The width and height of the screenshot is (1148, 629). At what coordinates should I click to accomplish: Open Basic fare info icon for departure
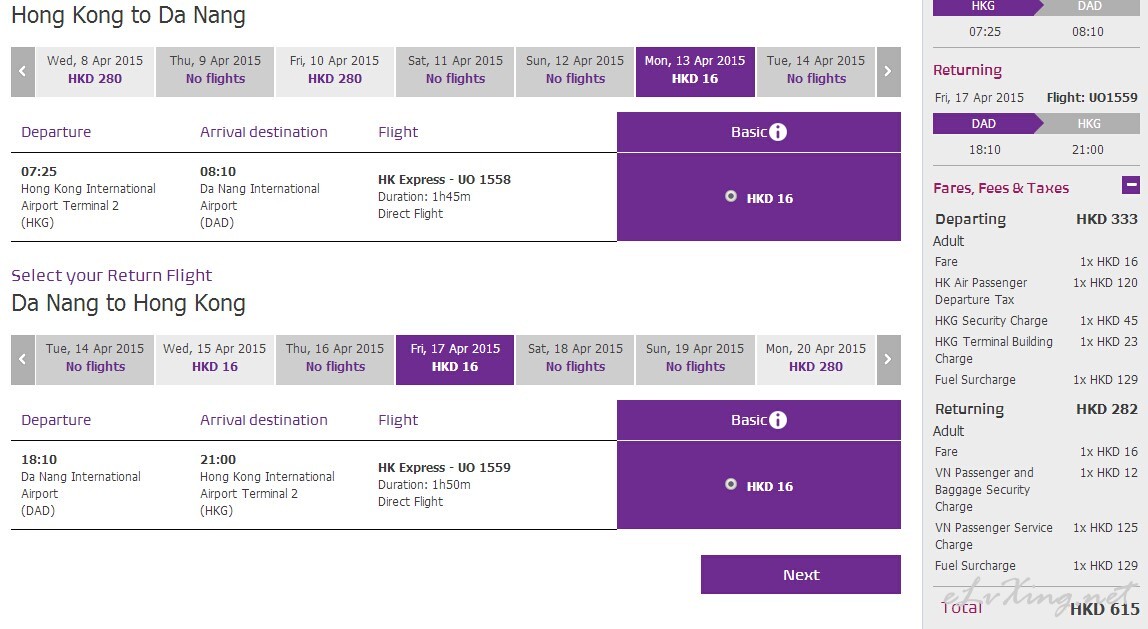coord(778,132)
